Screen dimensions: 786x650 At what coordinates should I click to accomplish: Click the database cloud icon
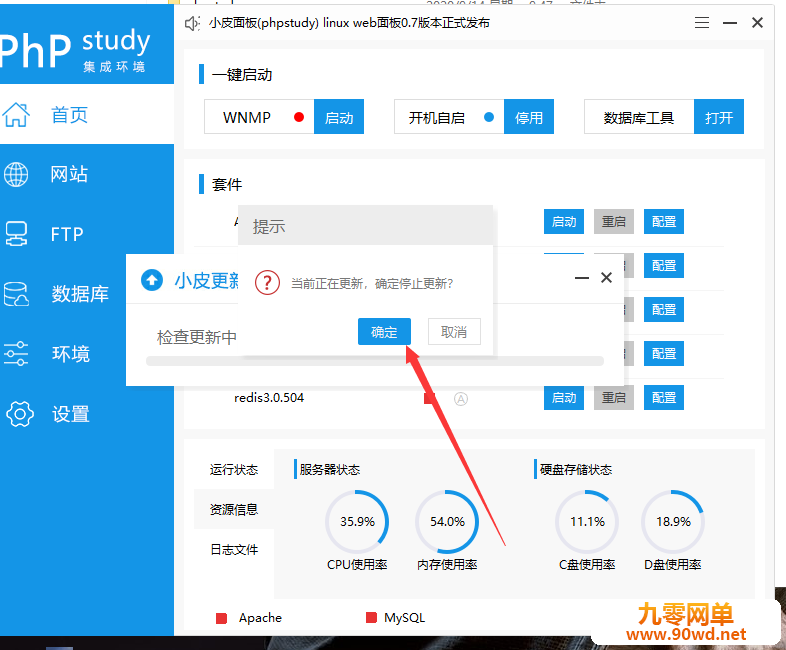tap(16, 294)
